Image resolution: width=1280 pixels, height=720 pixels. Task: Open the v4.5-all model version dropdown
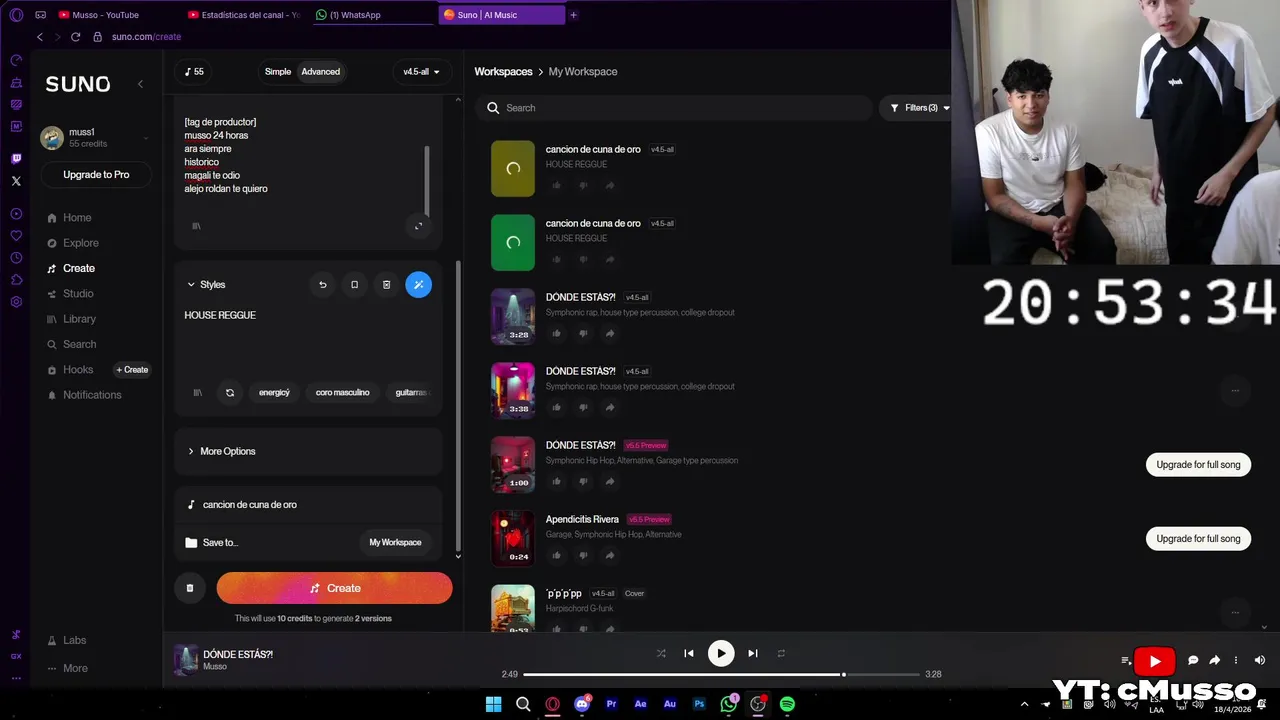421,72
